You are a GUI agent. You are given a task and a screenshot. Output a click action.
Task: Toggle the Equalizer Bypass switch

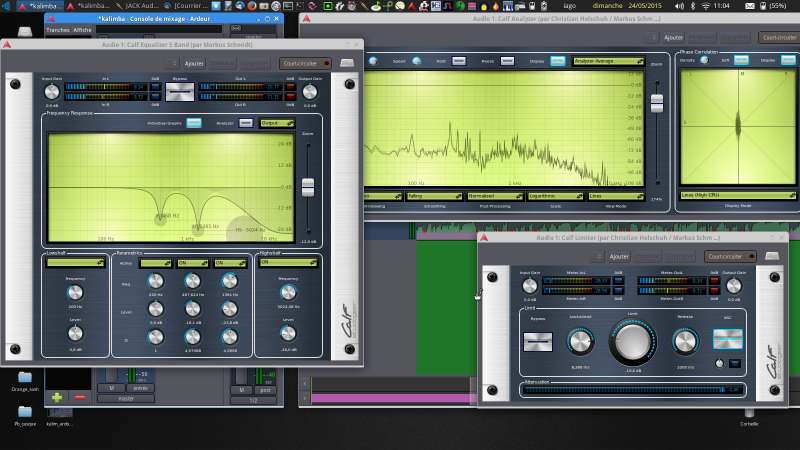coord(179,92)
